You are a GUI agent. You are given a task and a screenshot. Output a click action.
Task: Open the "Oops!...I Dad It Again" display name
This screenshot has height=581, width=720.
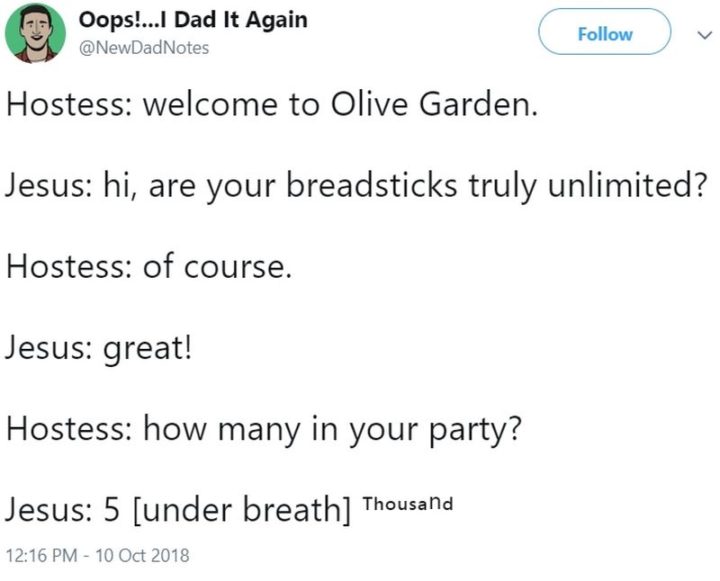point(193,20)
